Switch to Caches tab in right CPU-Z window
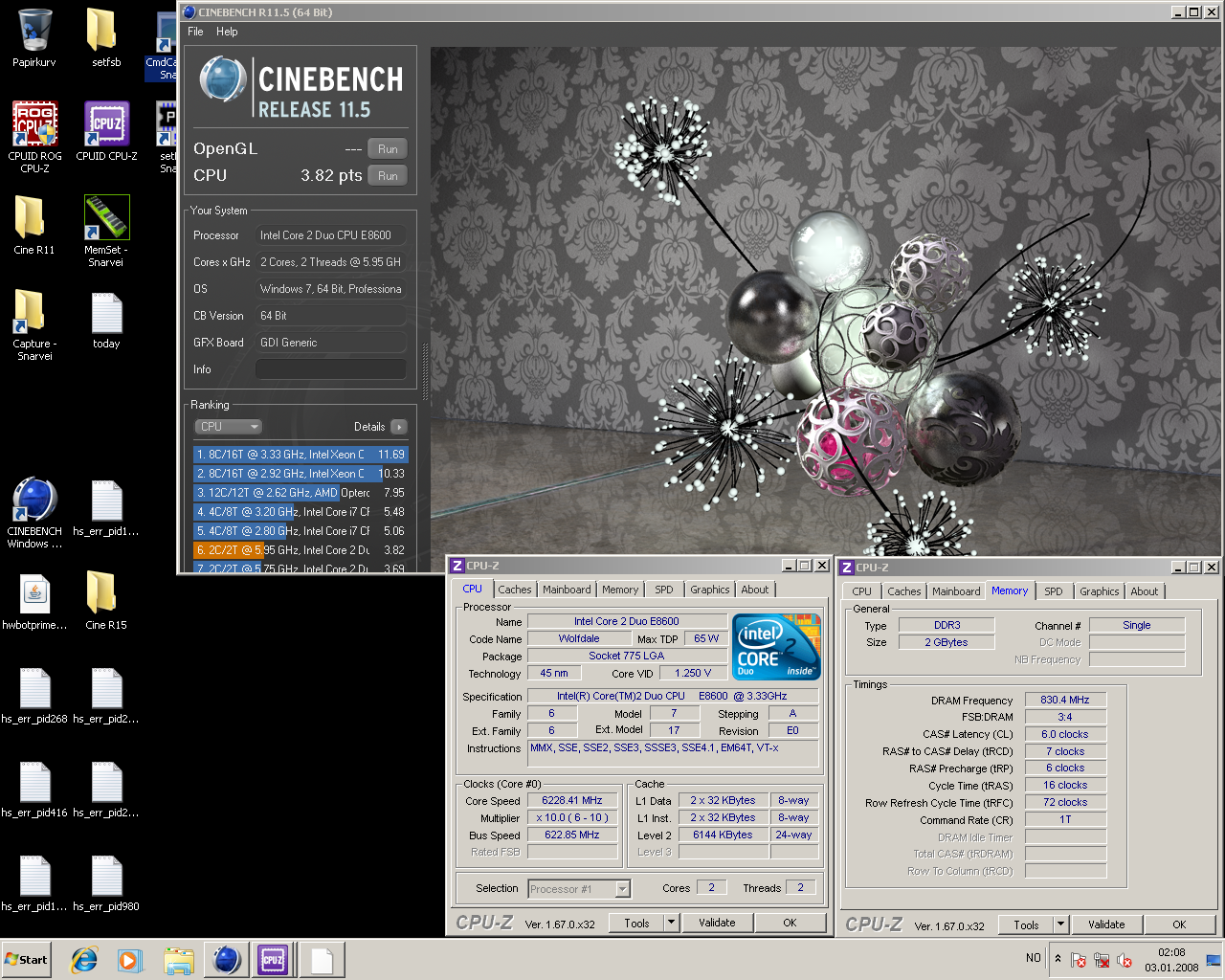 903,591
